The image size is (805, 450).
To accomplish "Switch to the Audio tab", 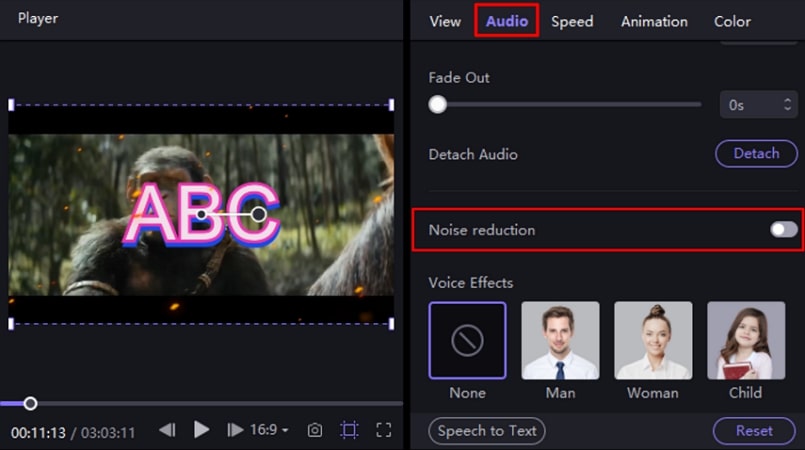I will coord(507,21).
